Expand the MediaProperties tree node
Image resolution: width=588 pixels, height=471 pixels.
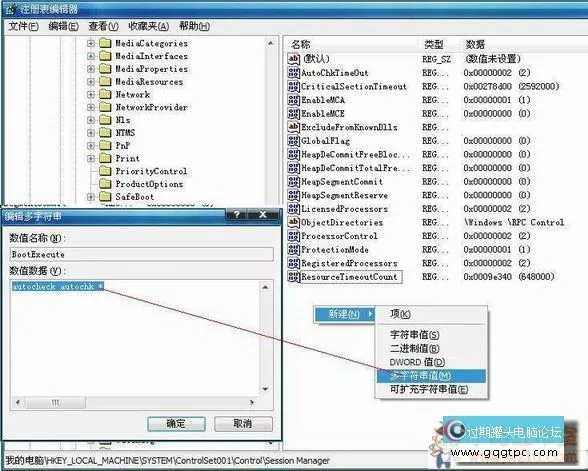pyautogui.click(x=90, y=69)
